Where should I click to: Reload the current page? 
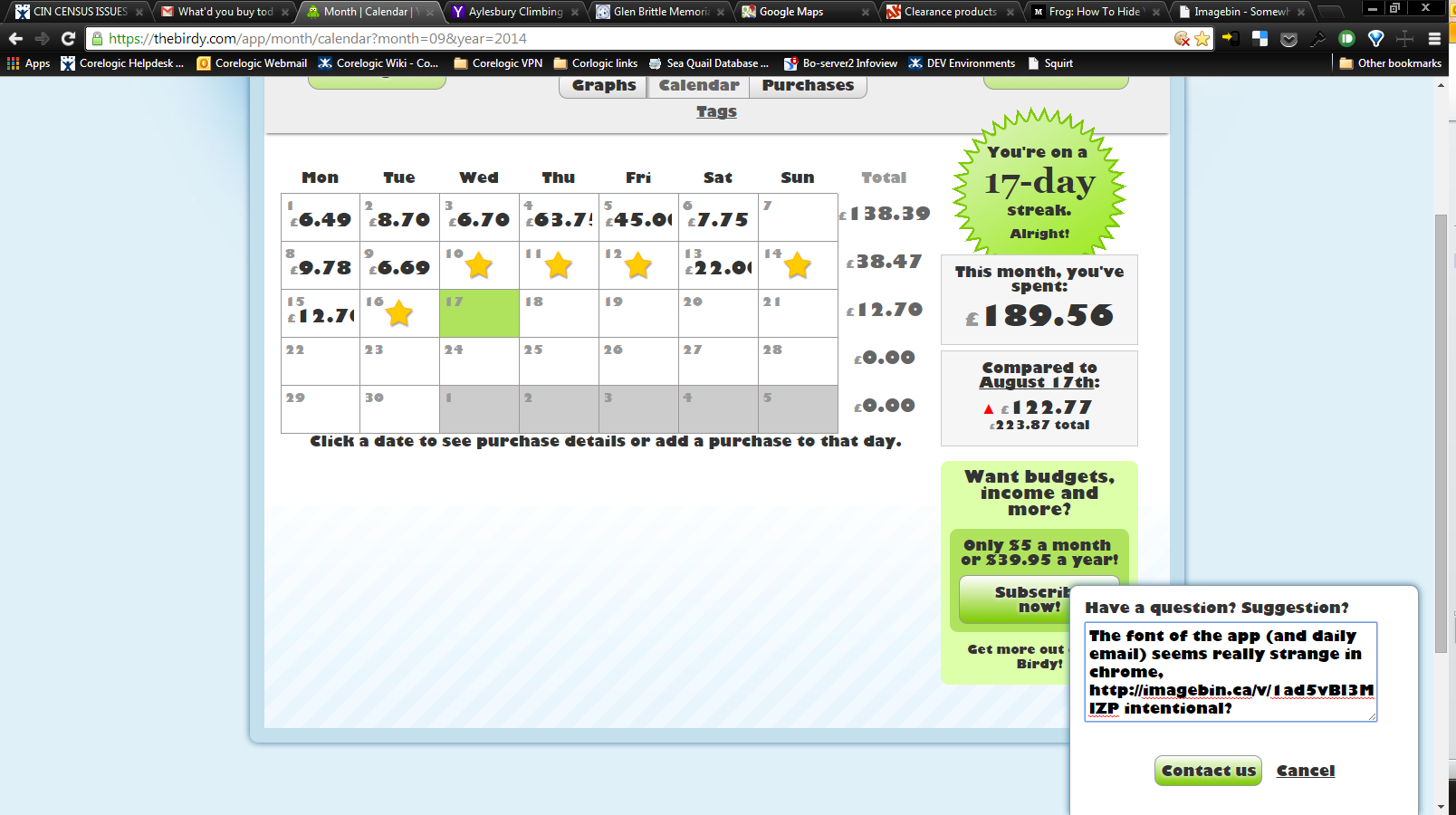pyautogui.click(x=68, y=39)
